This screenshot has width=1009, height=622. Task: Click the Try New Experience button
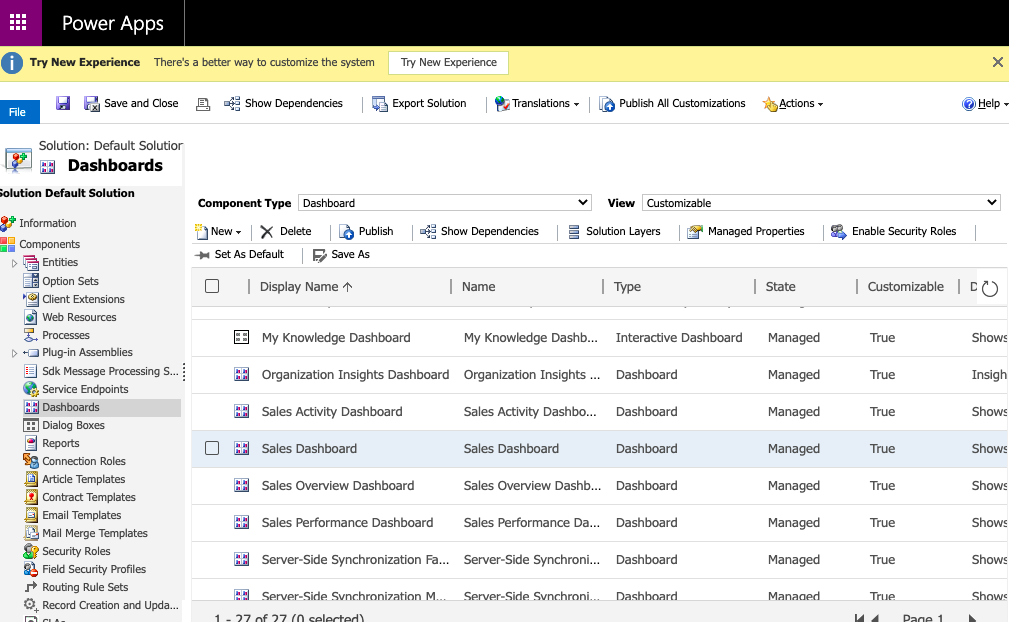[x=449, y=62]
